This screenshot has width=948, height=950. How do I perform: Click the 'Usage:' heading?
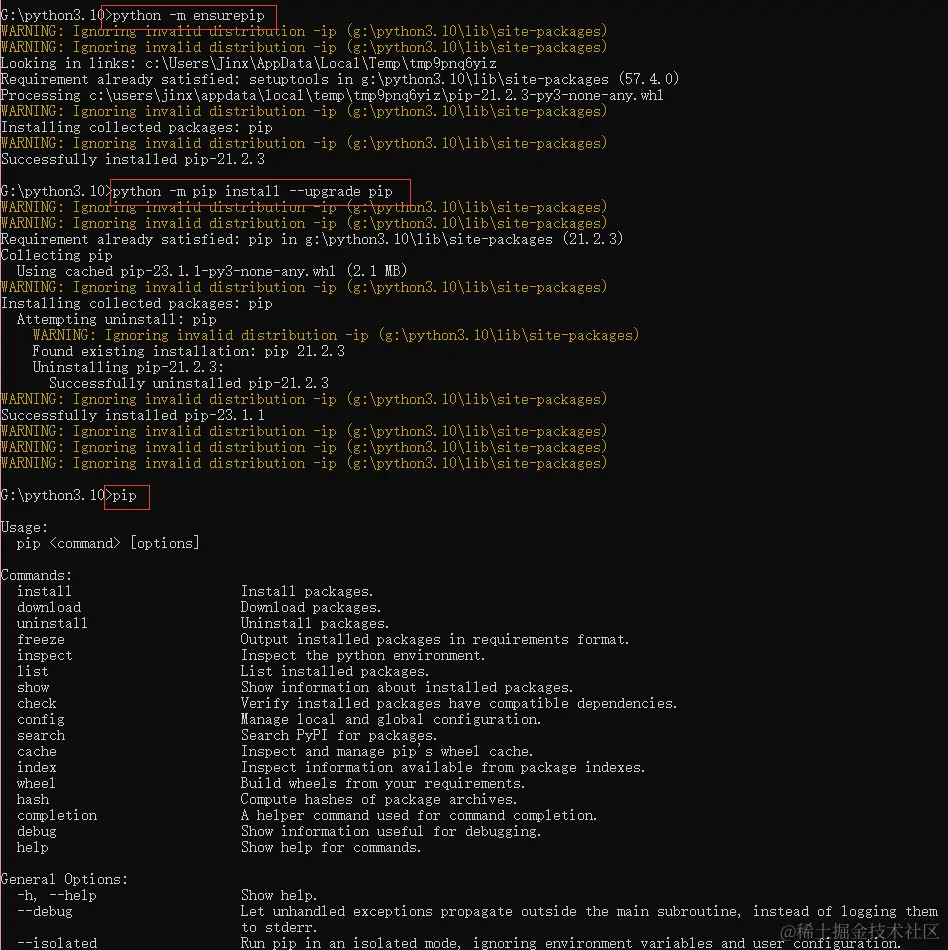(x=24, y=527)
